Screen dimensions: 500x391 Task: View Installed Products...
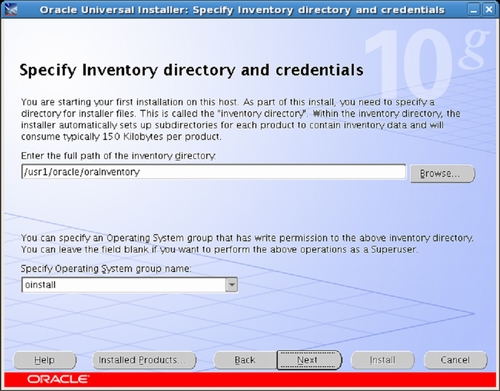click(x=144, y=360)
